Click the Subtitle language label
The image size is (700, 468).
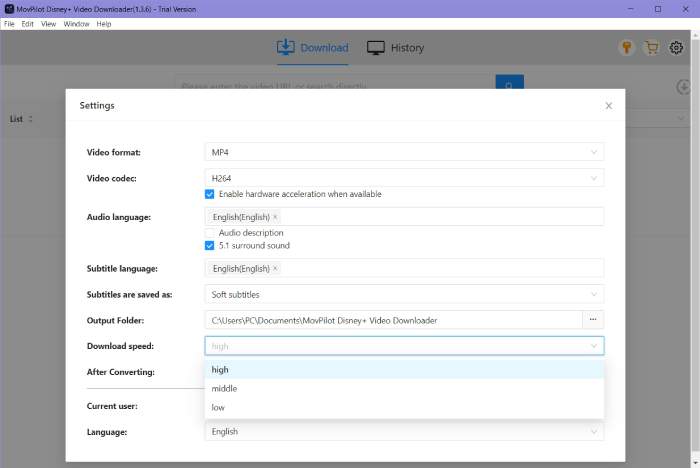122,268
